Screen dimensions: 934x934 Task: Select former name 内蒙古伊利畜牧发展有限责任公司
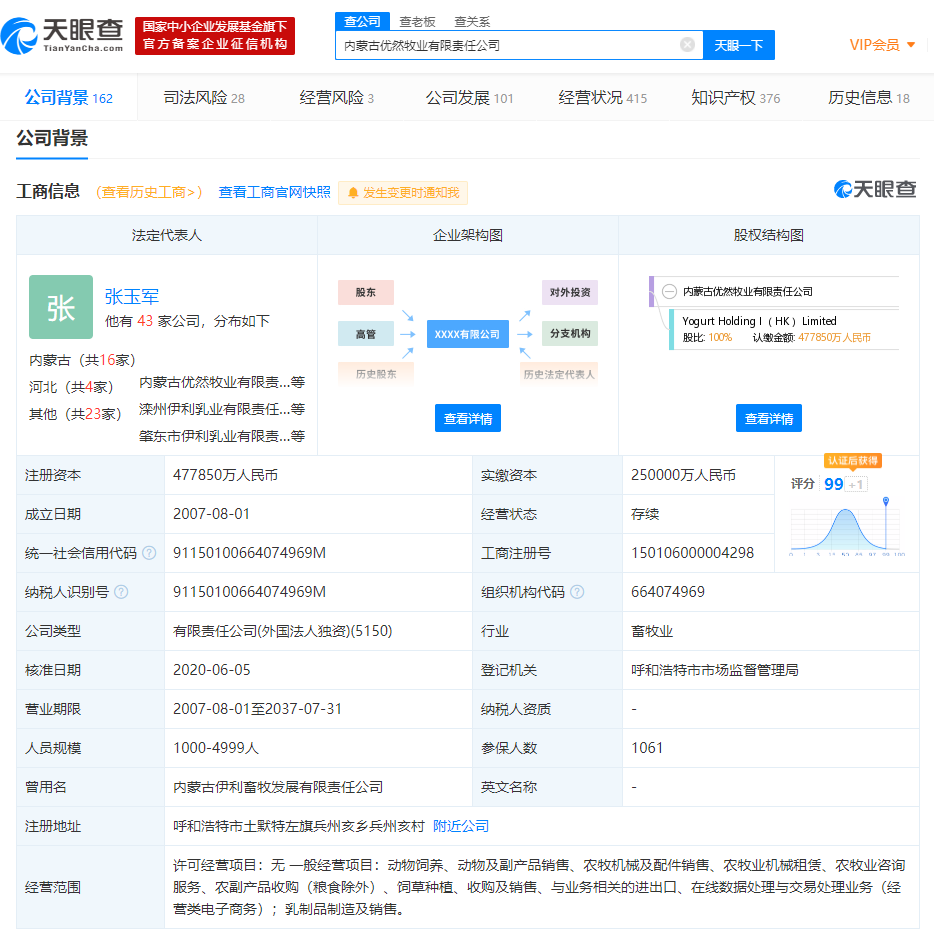pos(278,787)
